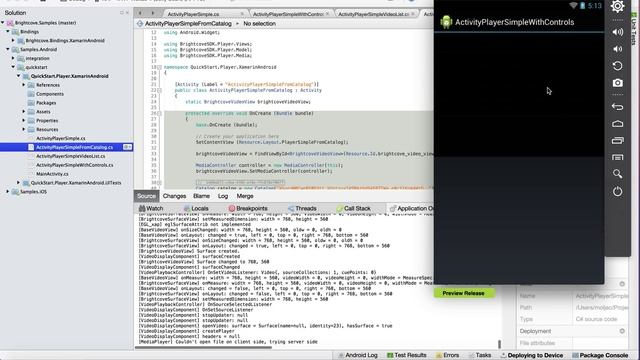
Task: Expand QuickStart.Player.XamarinAndroid.UITests project
Action: coord(18,183)
